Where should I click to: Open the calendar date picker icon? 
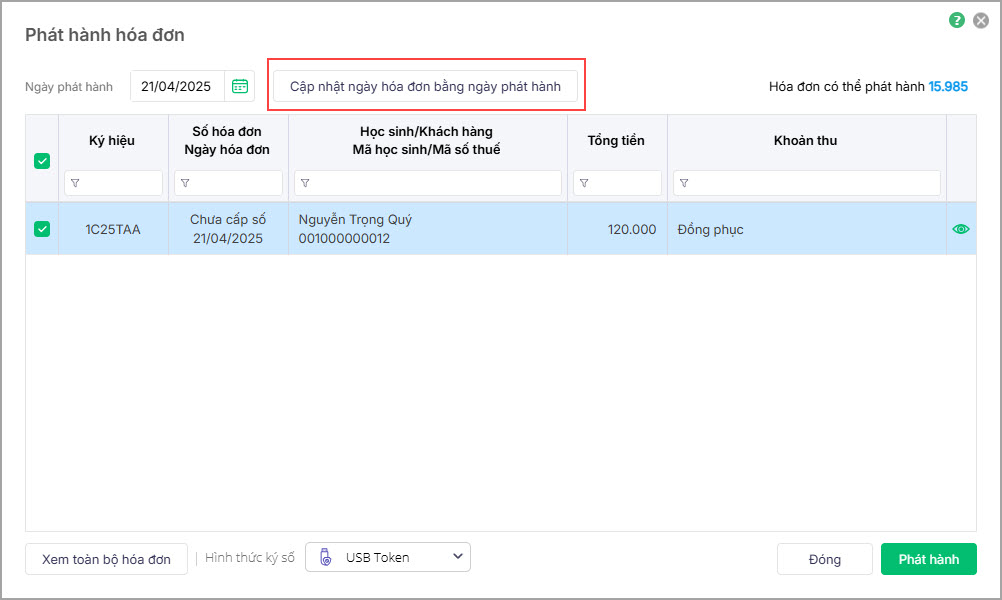tap(240, 87)
